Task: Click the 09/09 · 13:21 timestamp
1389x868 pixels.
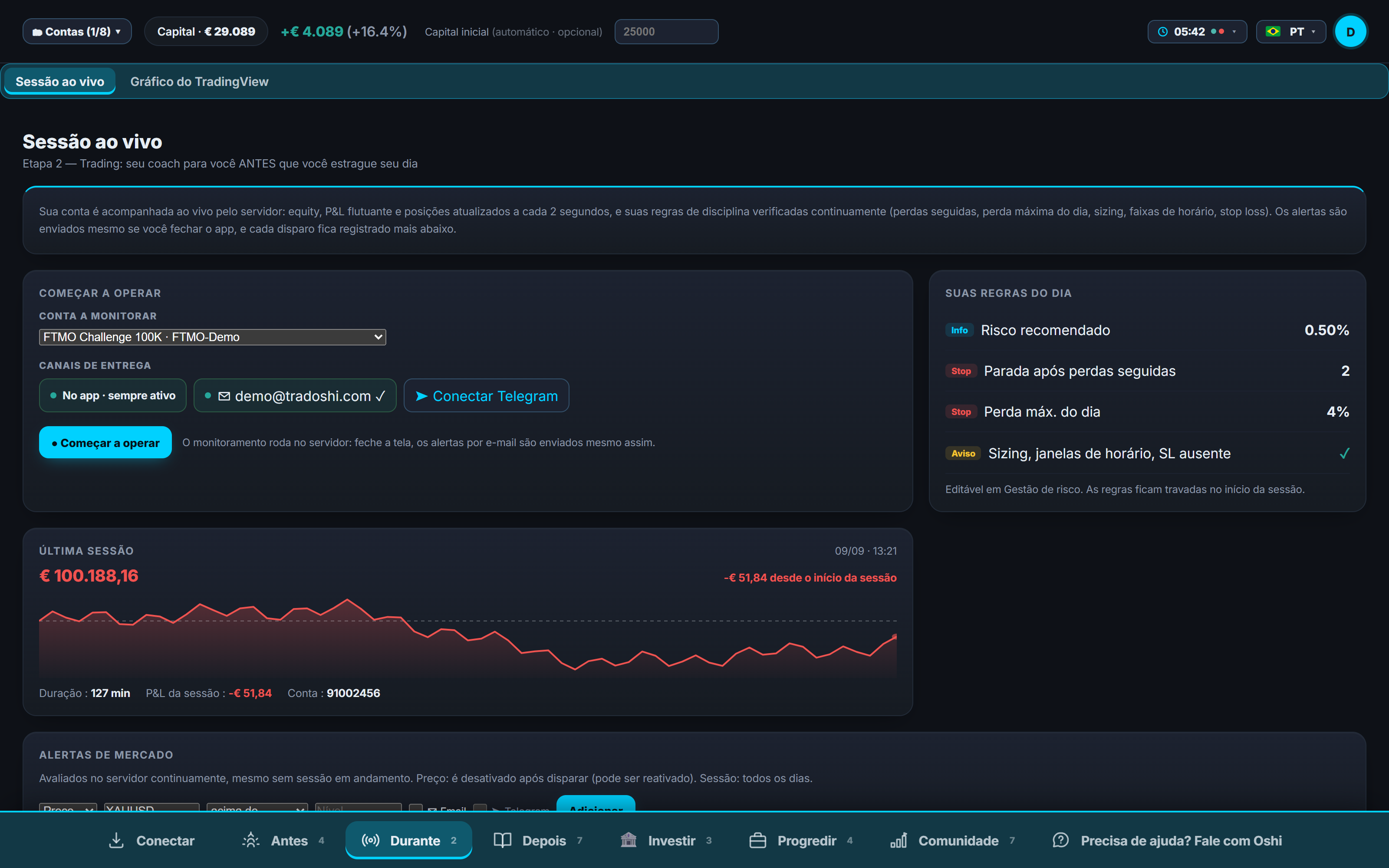Action: pos(866,551)
